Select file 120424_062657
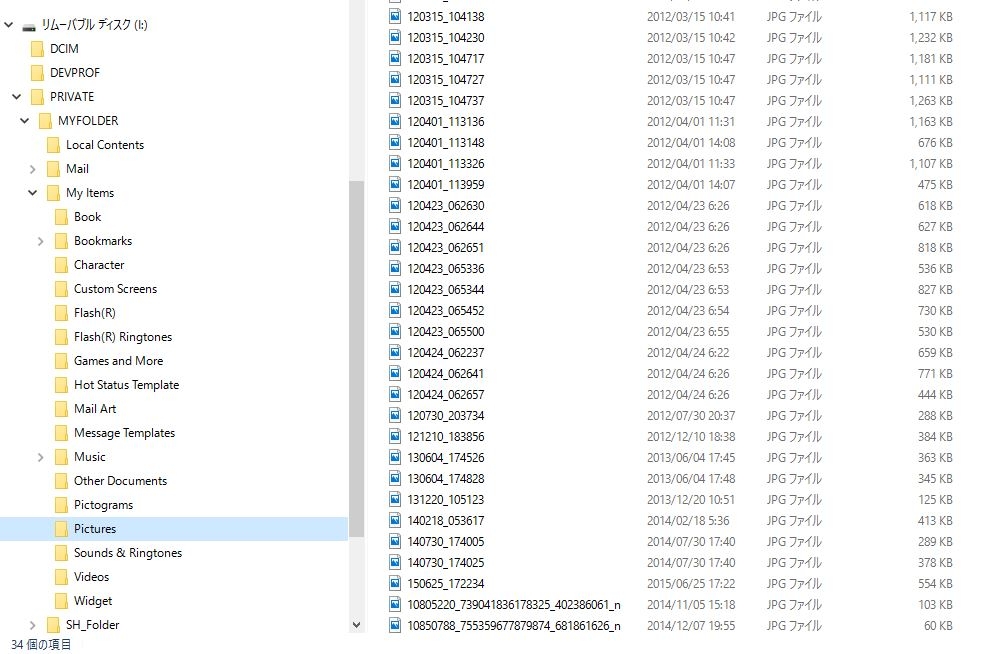The height and width of the screenshot is (654, 984). [x=446, y=394]
